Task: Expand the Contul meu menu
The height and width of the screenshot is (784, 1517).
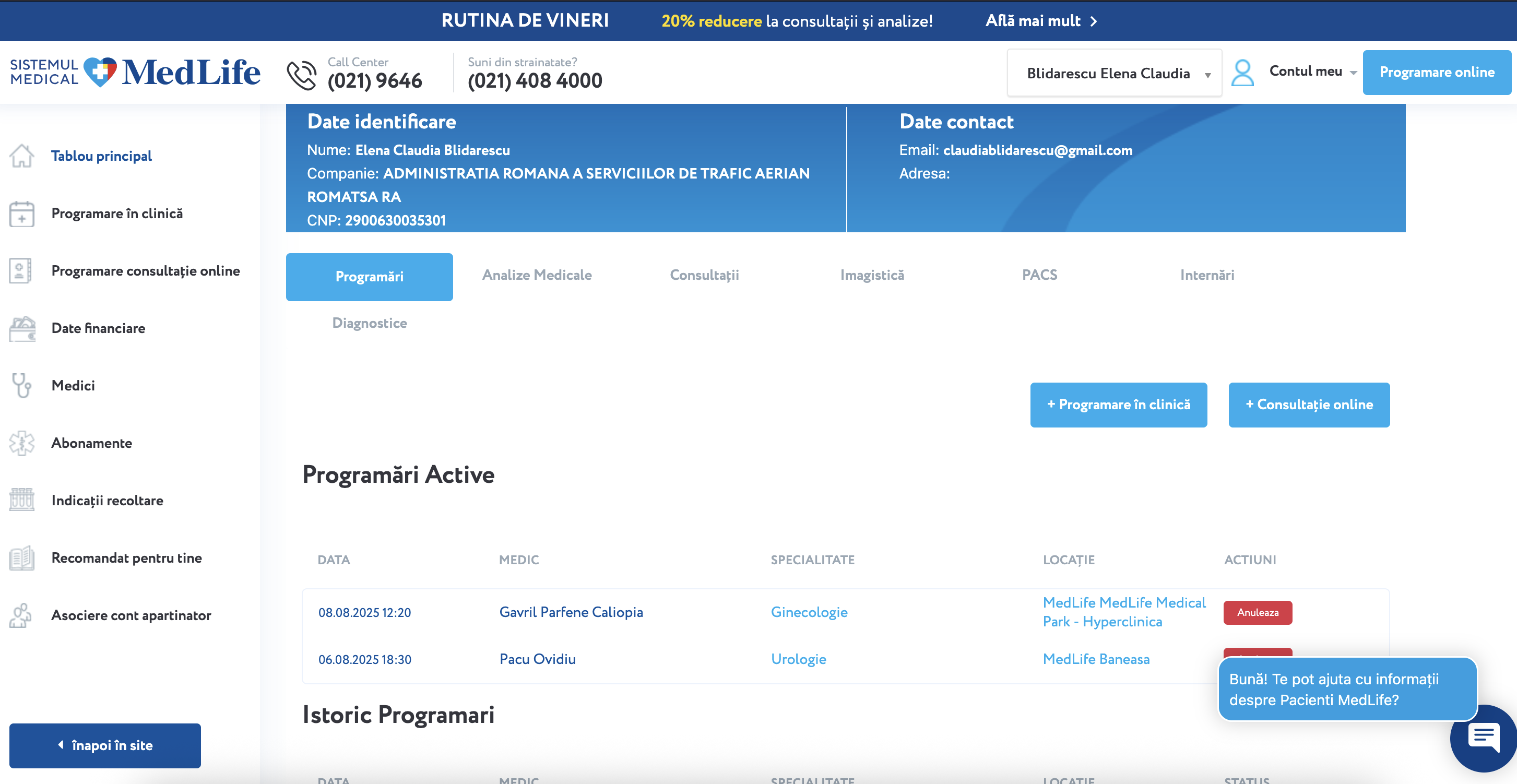Action: point(1313,72)
